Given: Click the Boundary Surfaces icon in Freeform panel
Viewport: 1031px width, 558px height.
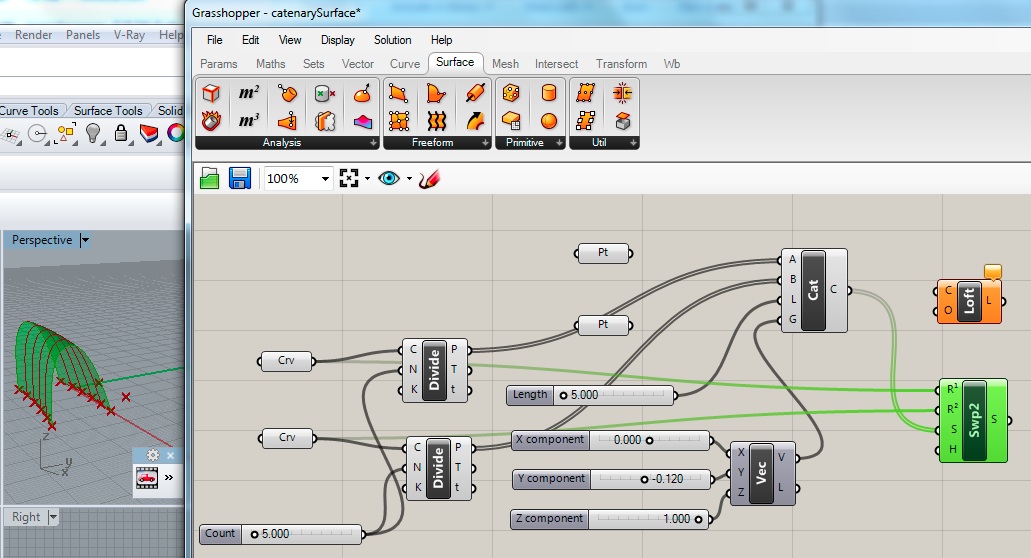Looking at the screenshot, I should (437, 93).
